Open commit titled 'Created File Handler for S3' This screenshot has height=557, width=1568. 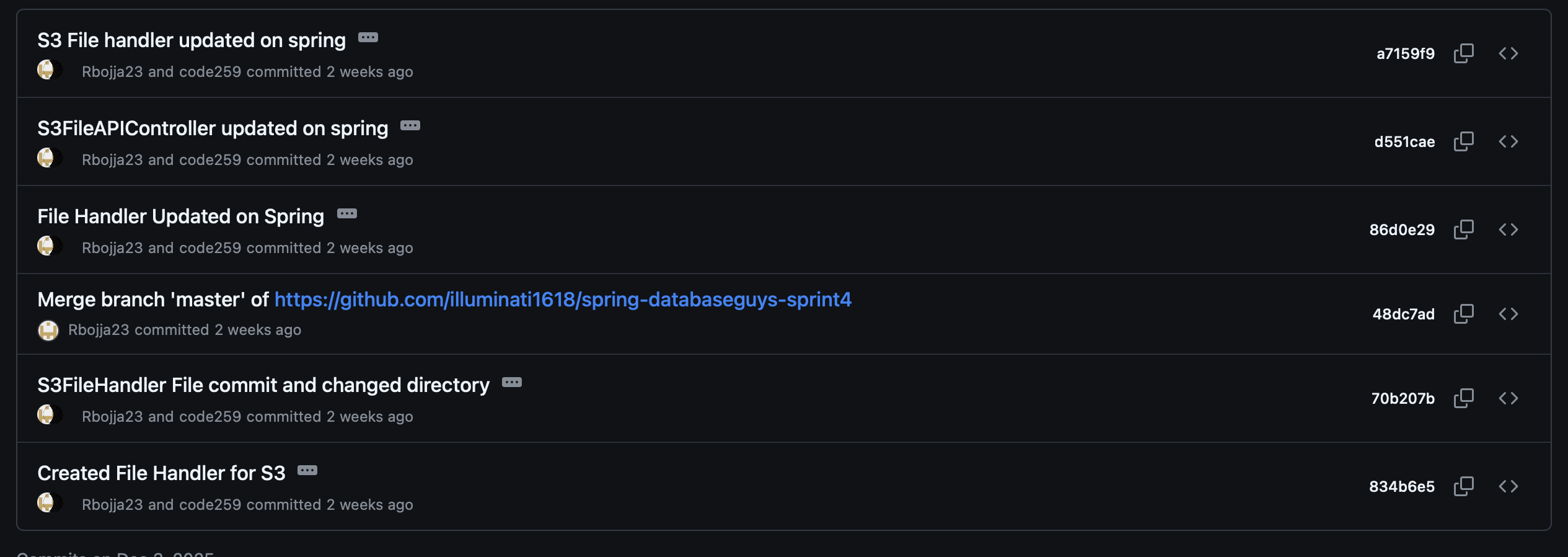[x=161, y=473]
